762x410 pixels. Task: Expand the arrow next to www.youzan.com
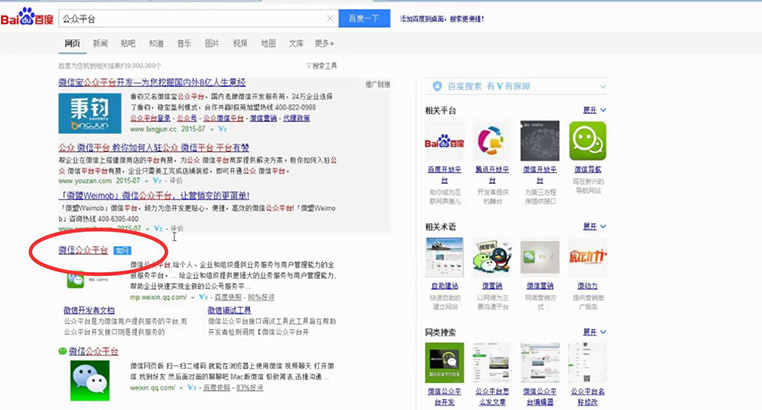(146, 181)
